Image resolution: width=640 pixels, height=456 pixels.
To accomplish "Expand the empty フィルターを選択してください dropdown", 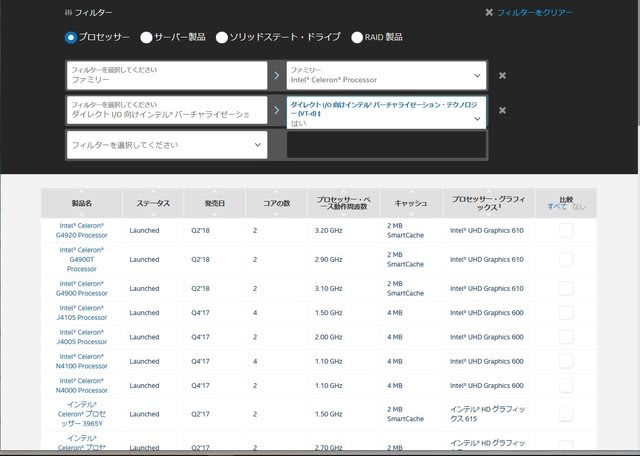I will tap(167, 145).
